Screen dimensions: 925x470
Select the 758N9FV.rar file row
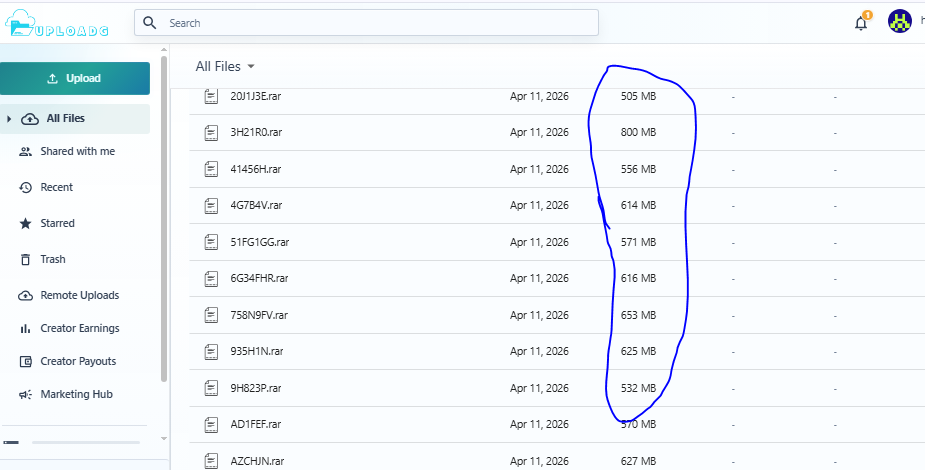coord(400,315)
